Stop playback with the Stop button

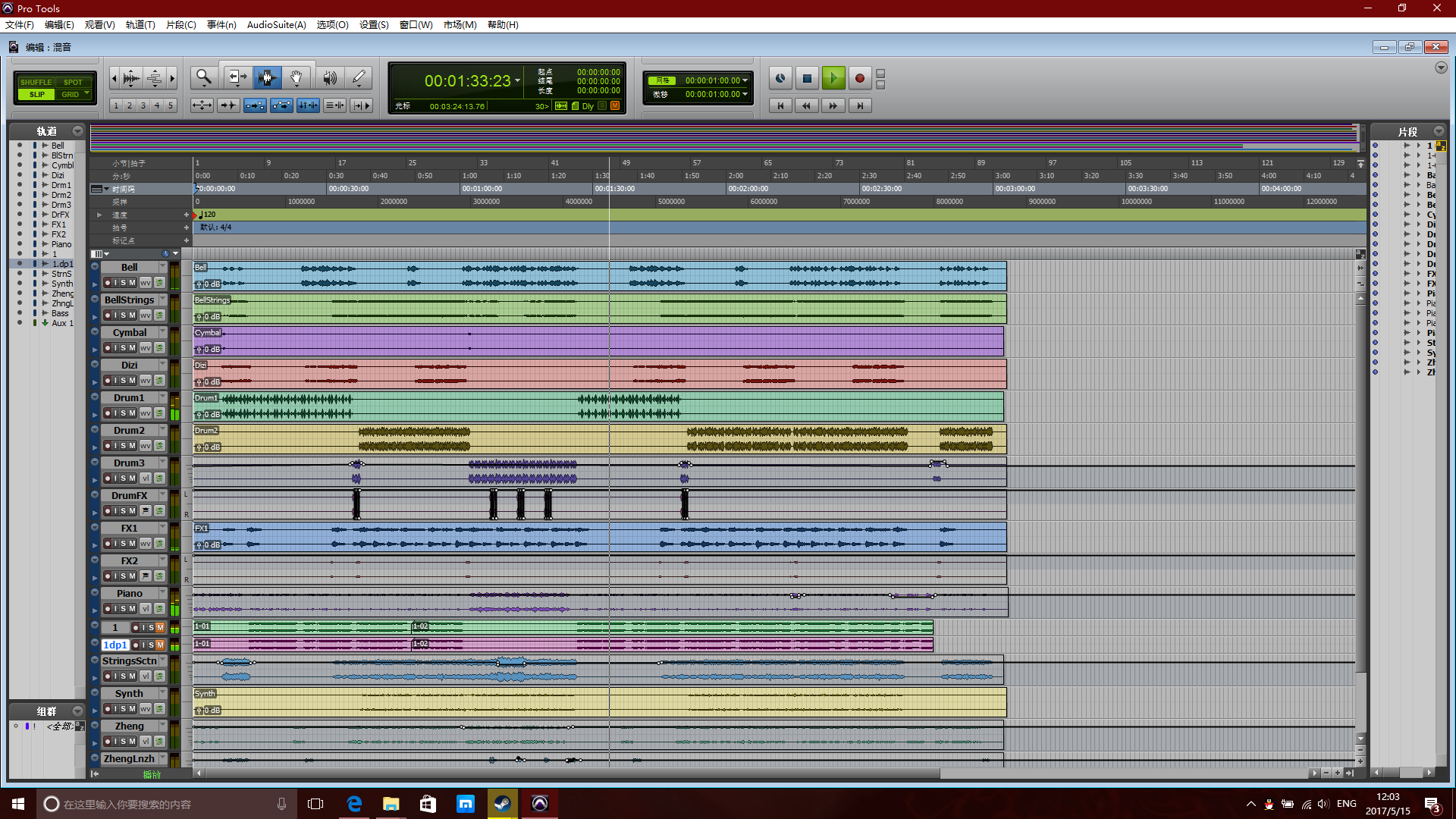click(x=807, y=78)
